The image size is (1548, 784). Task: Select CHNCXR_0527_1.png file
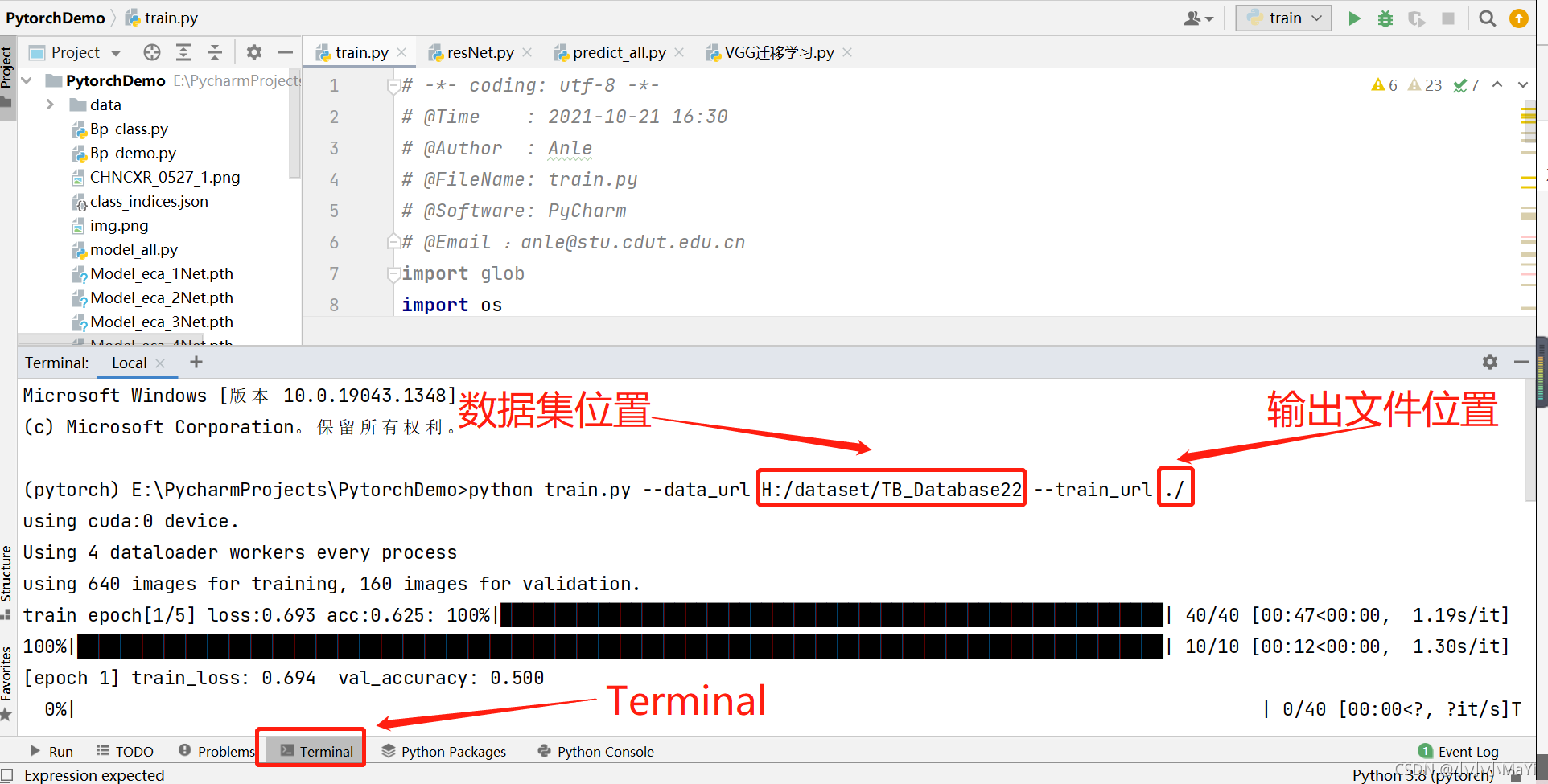165,177
